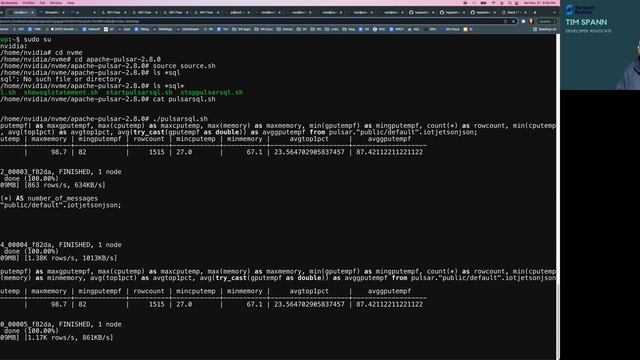Click the './pulsarsql.sh' command text
640x360 pixels.
[x=180, y=119]
